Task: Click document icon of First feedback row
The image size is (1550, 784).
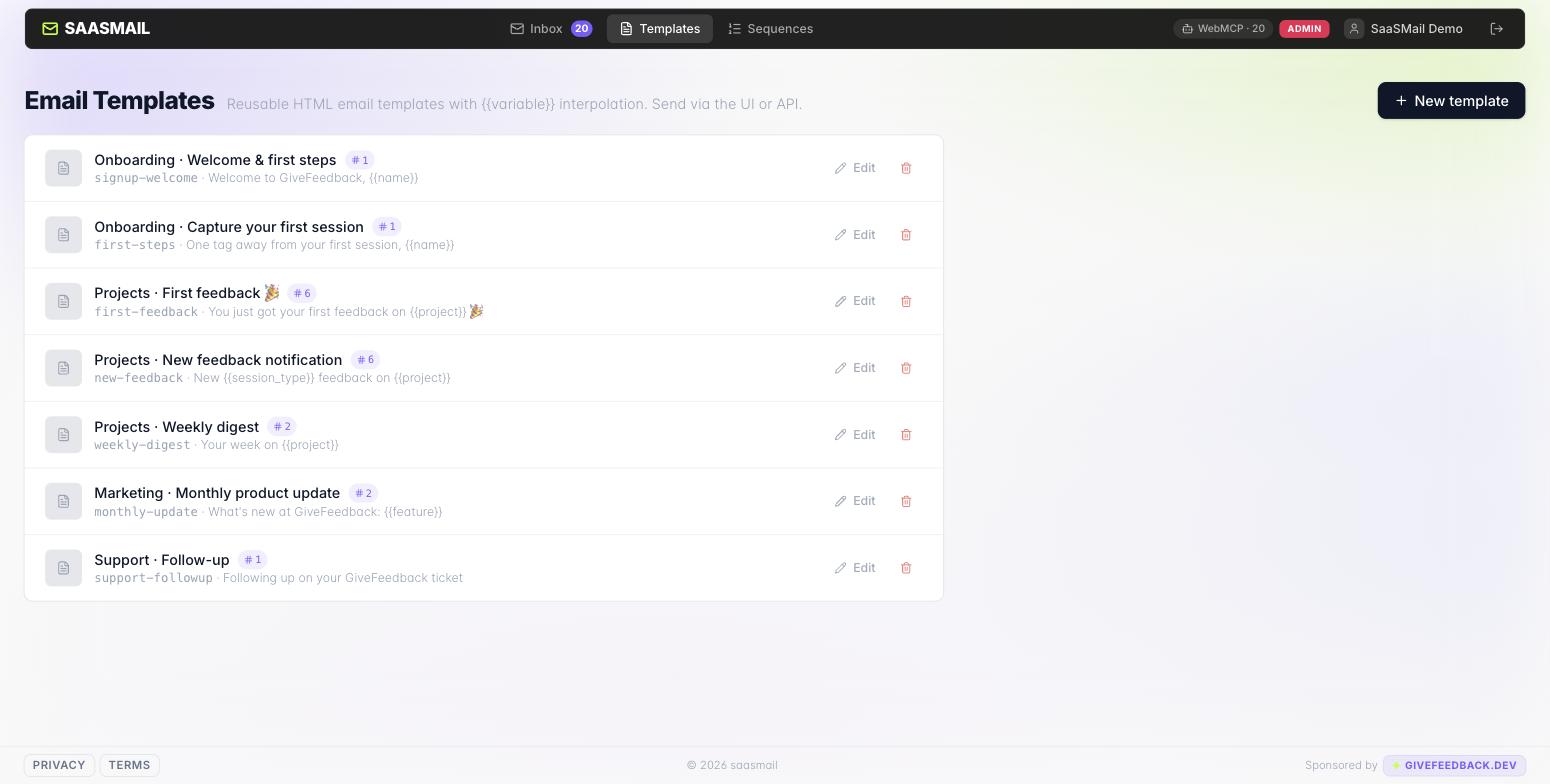Action: 63,301
